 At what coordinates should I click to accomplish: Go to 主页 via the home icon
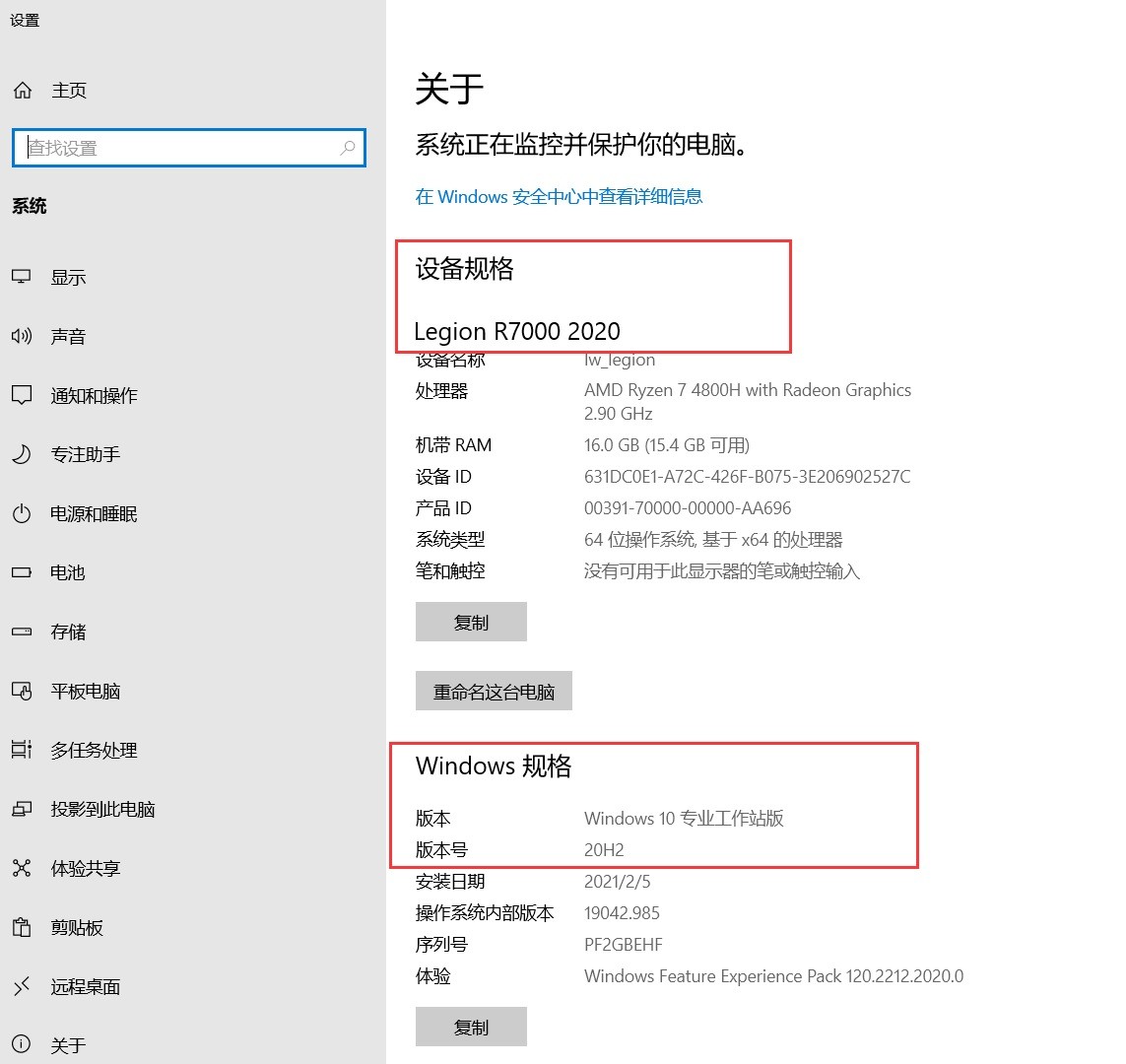[23, 91]
